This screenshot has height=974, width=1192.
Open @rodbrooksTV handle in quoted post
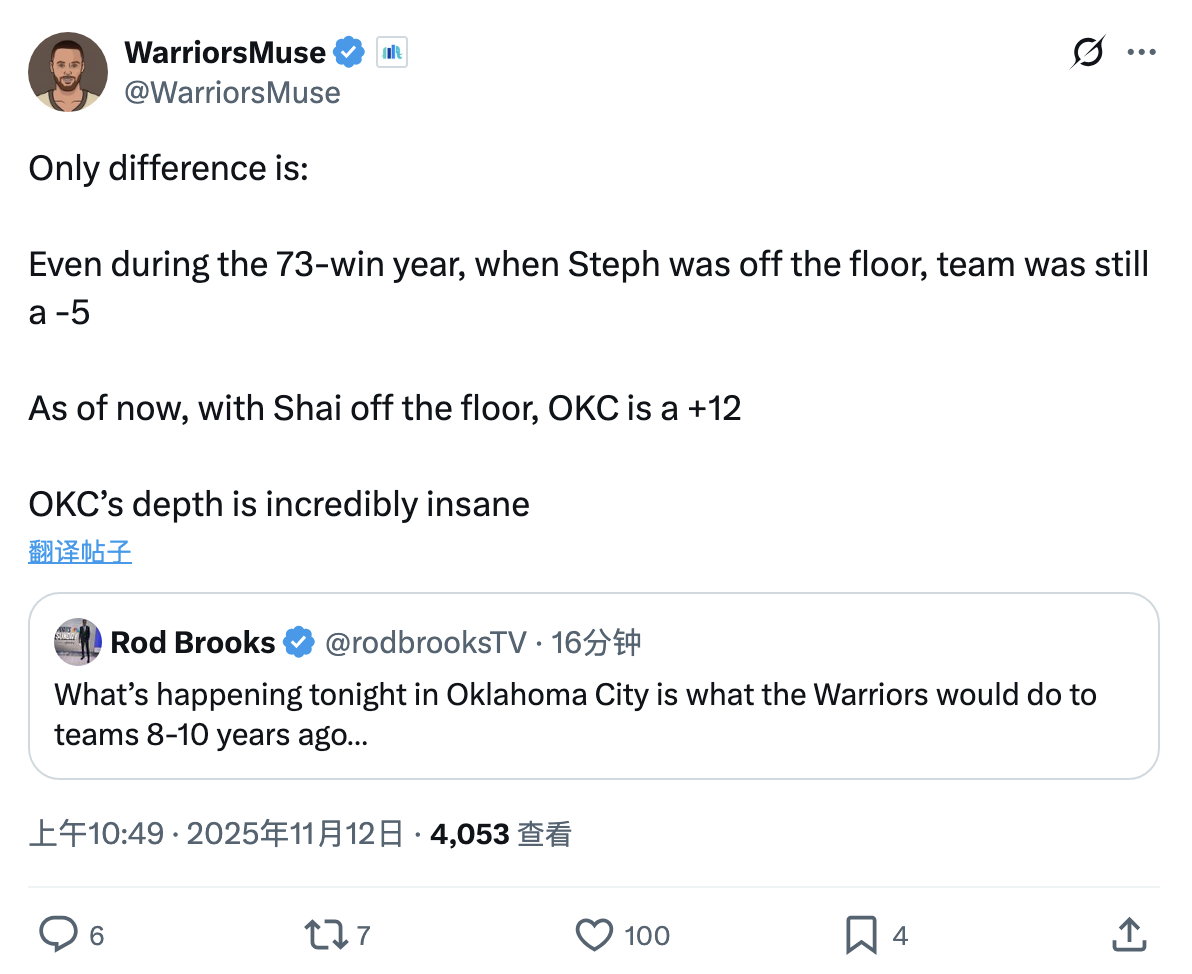(x=425, y=642)
